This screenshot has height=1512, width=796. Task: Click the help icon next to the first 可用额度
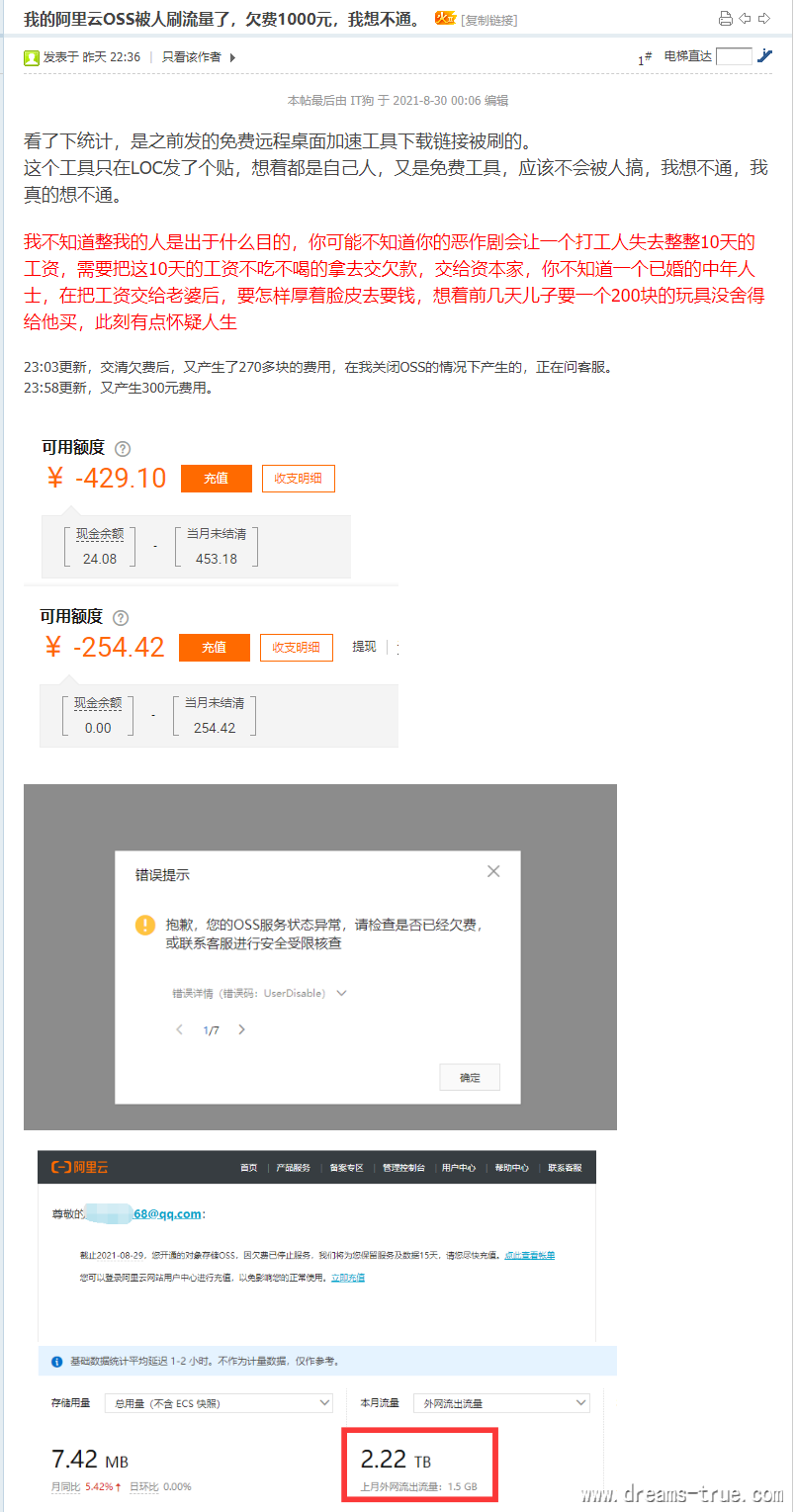123,448
